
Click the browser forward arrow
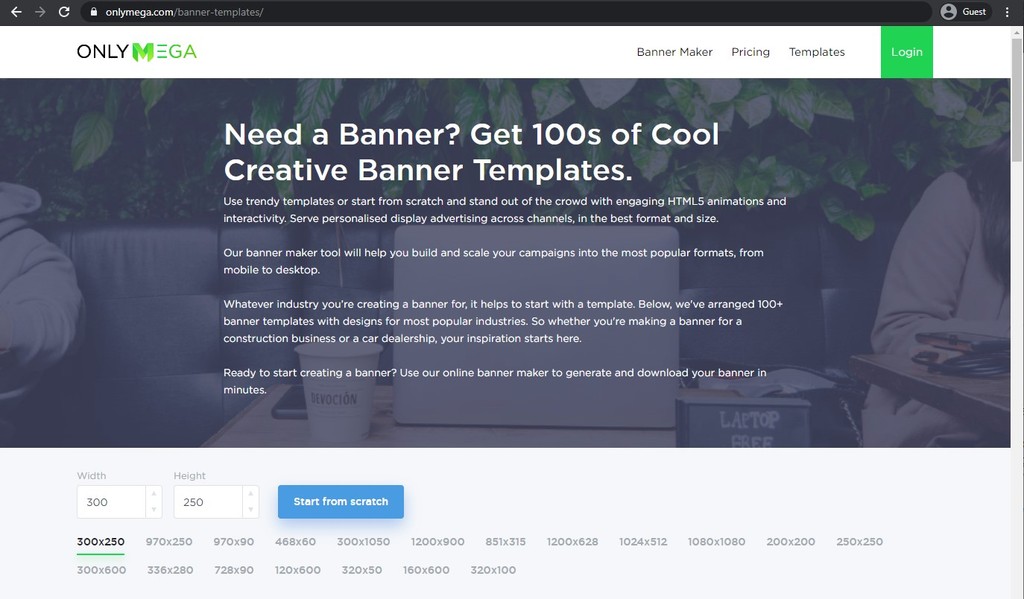click(x=38, y=12)
